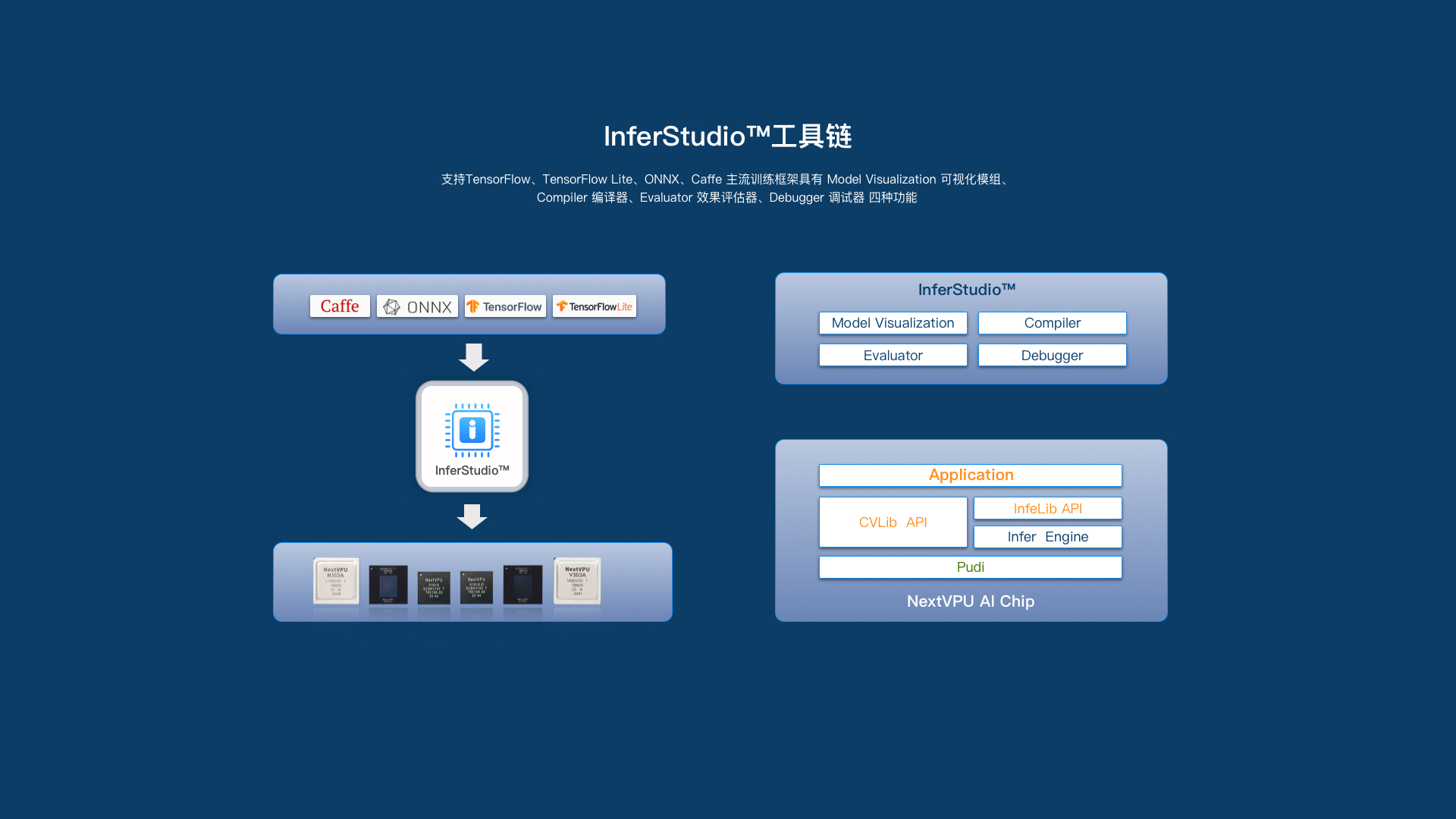Viewport: 1456px width, 819px height.
Task: Click the CVLib API block
Action: [893, 522]
